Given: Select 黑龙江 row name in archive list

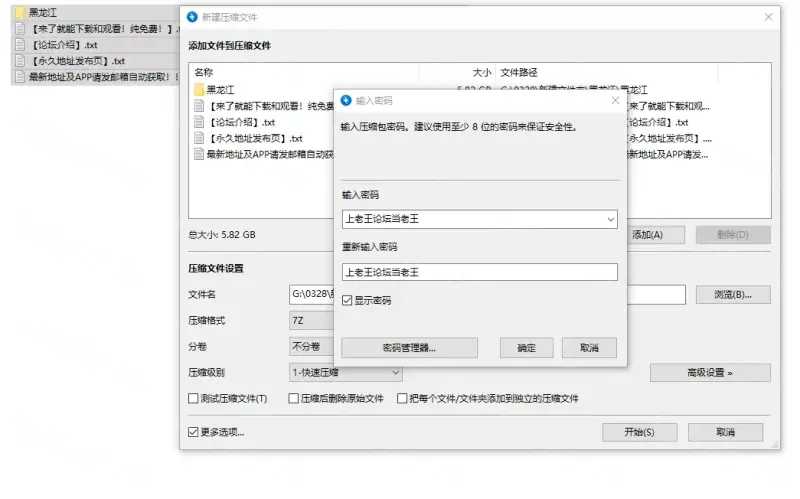Looking at the screenshot, I should [220, 90].
